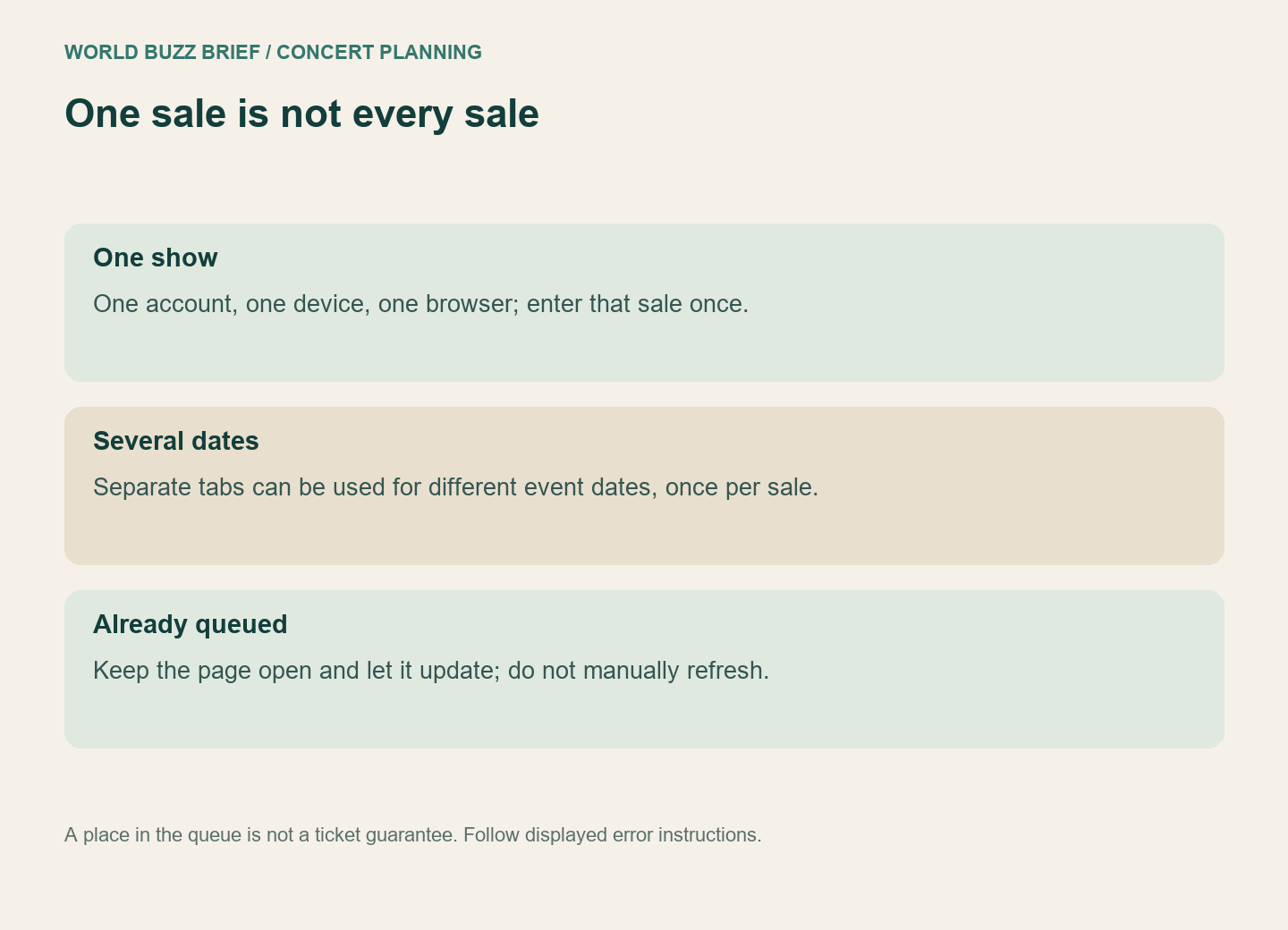Click the phrase enter that sale once

638,304
